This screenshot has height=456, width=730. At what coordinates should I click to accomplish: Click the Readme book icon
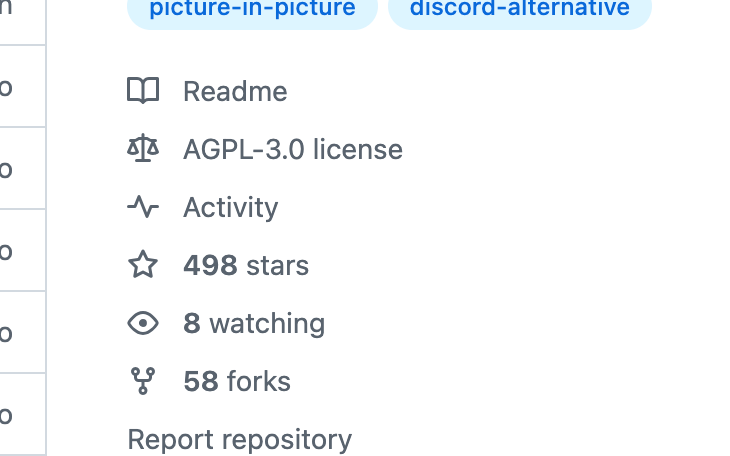pyautogui.click(x=143, y=90)
